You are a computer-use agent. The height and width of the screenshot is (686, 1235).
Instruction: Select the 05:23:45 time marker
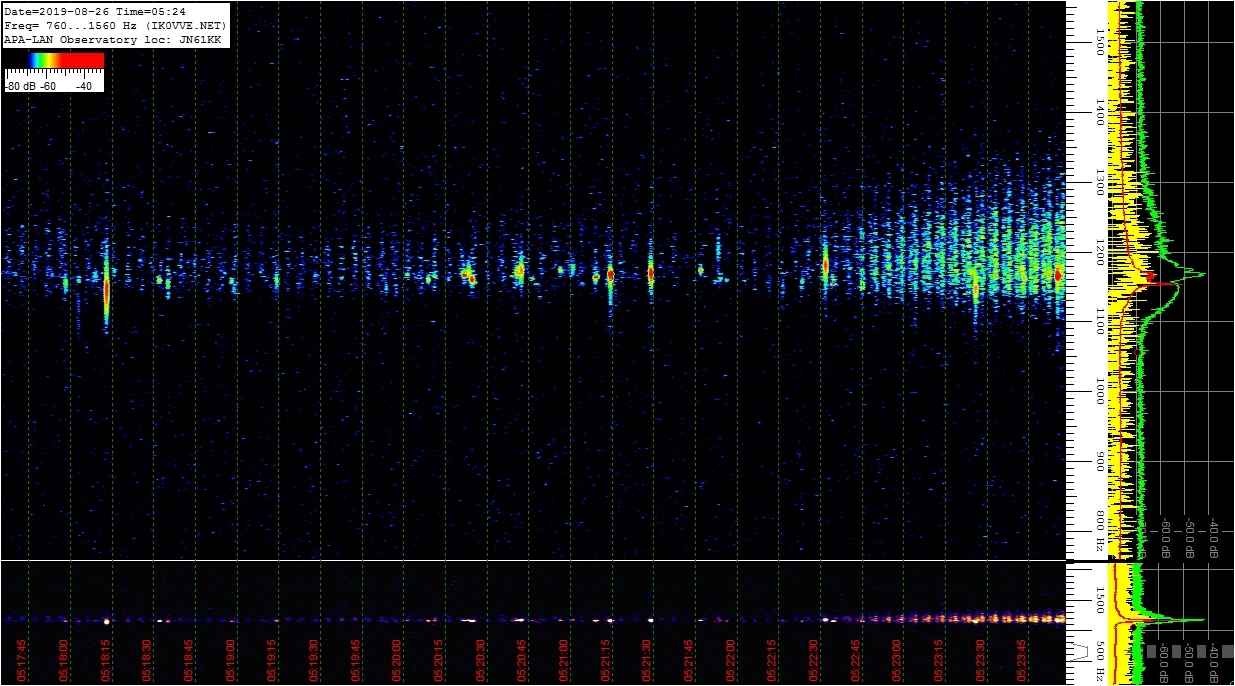[x=1022, y=660]
